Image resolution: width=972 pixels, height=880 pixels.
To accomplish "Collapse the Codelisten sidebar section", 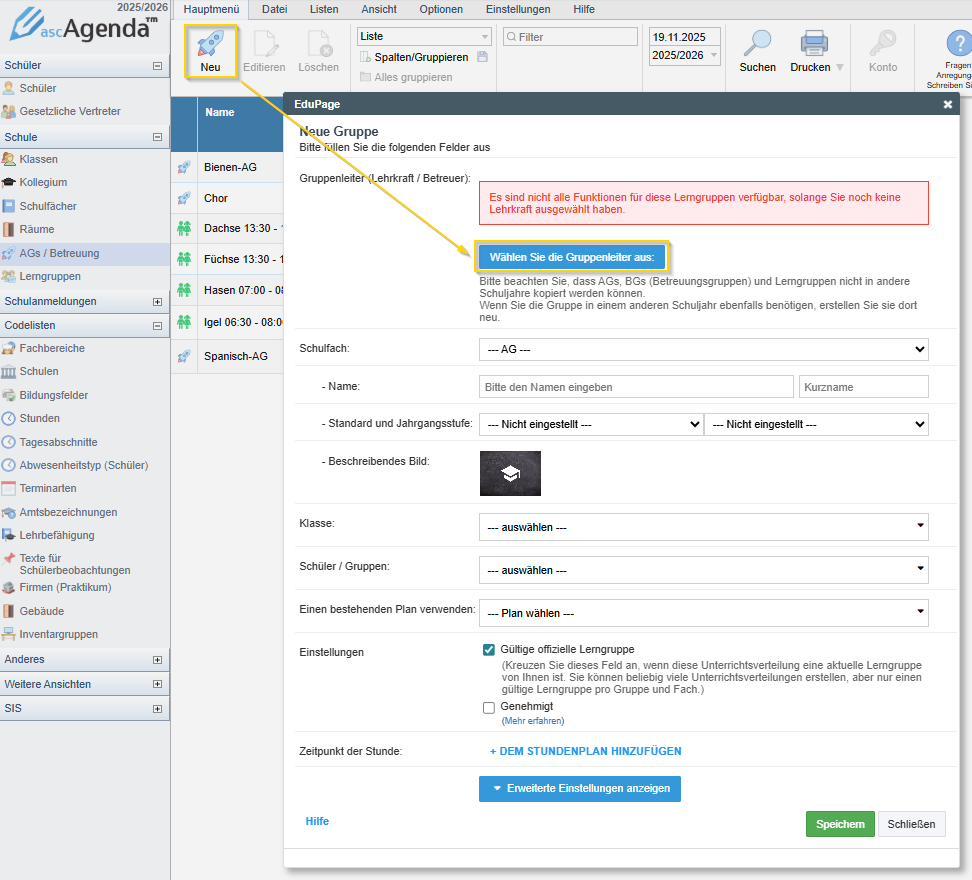I will 157,325.
